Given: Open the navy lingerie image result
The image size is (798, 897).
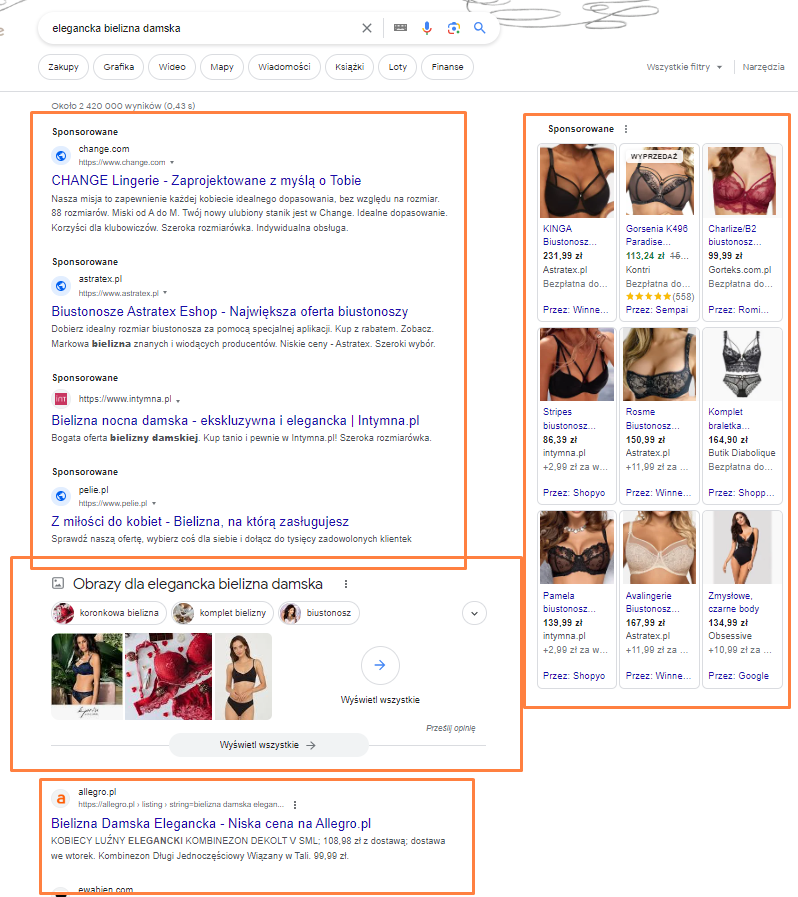Looking at the screenshot, I should point(87,676).
